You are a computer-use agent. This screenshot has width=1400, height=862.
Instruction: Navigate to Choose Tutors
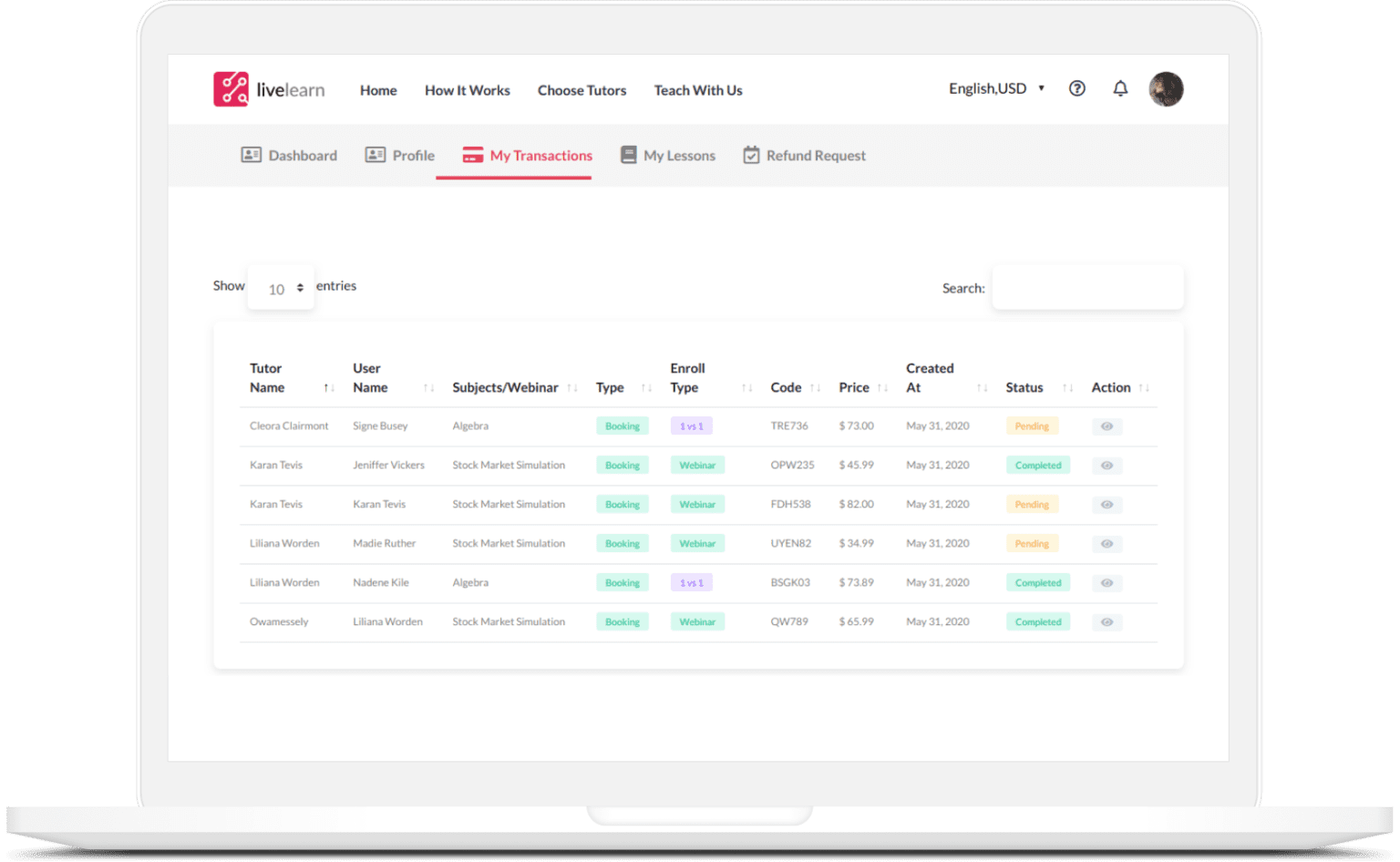tap(582, 90)
